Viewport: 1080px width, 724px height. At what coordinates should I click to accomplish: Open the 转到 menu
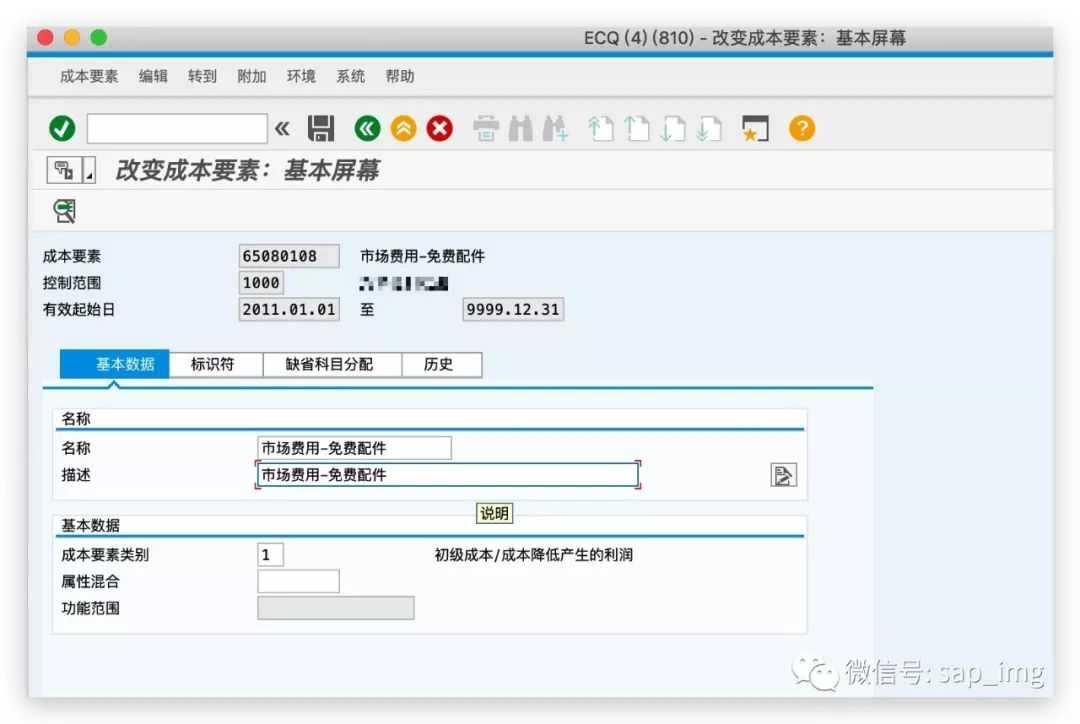coord(202,76)
